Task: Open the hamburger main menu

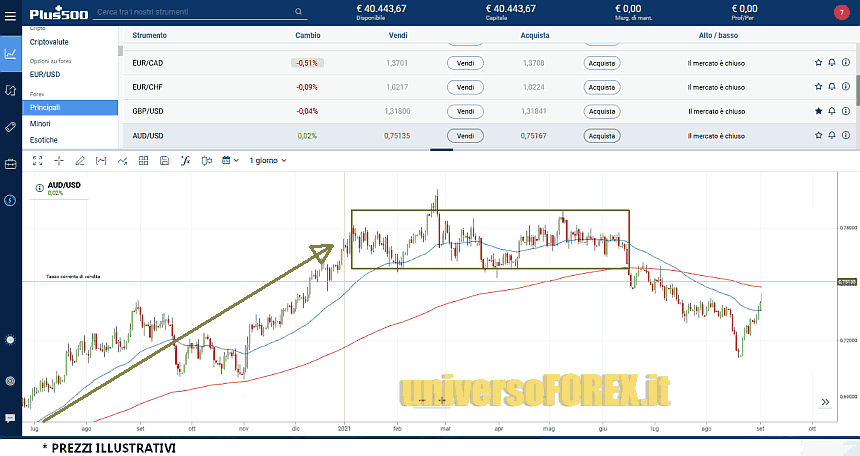Action: click(x=10, y=15)
